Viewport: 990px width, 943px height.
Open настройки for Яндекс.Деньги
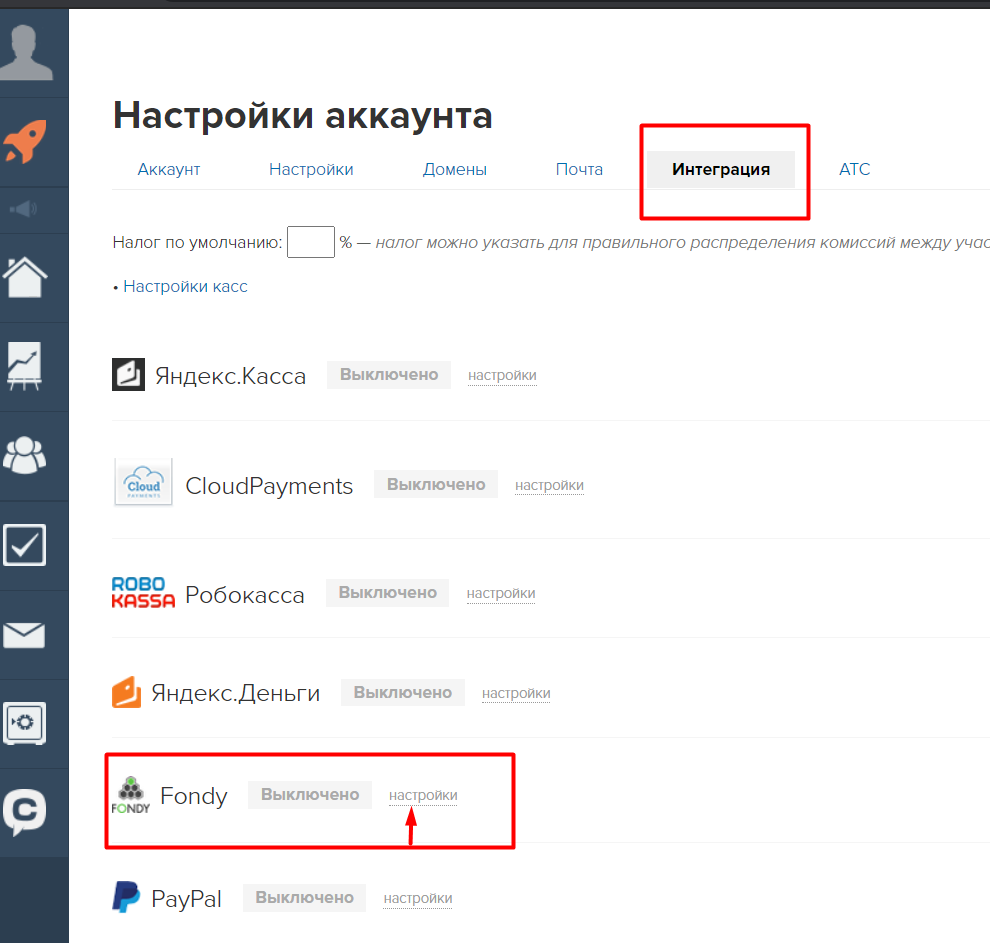[516, 694]
